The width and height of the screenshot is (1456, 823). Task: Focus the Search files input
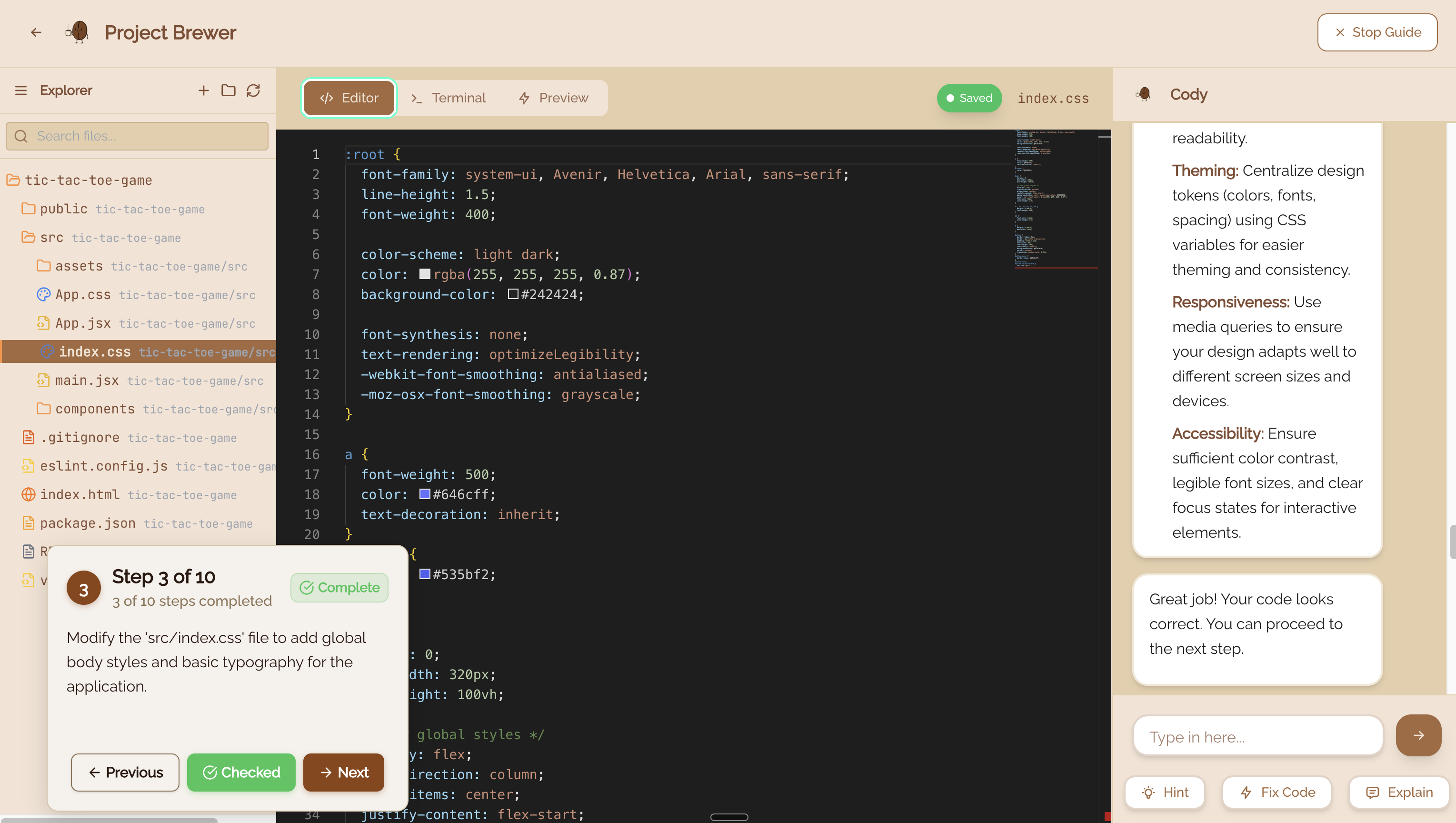pos(137,136)
